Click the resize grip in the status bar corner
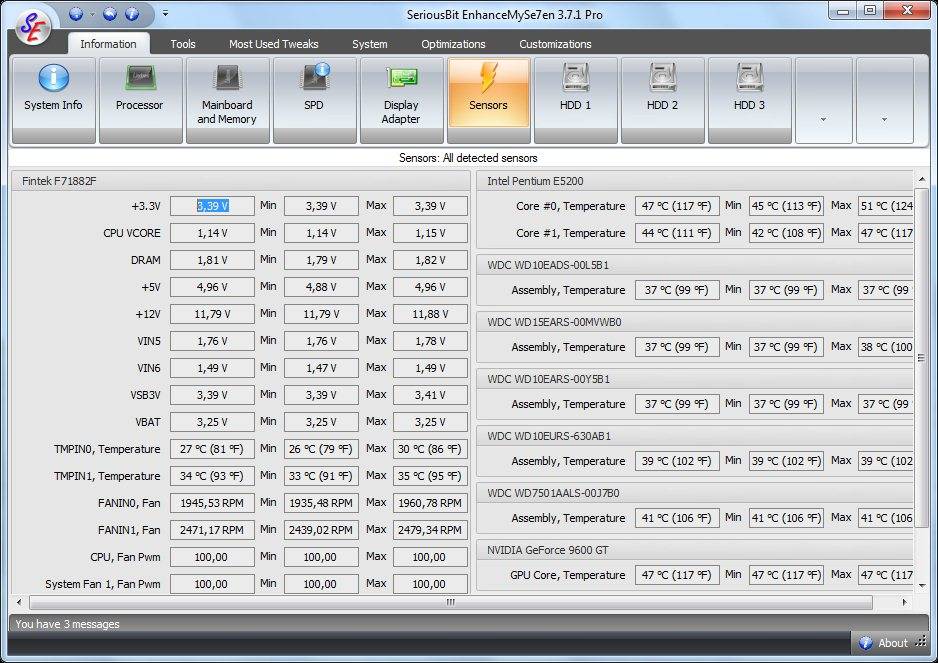The width and height of the screenshot is (938, 663). (x=922, y=642)
